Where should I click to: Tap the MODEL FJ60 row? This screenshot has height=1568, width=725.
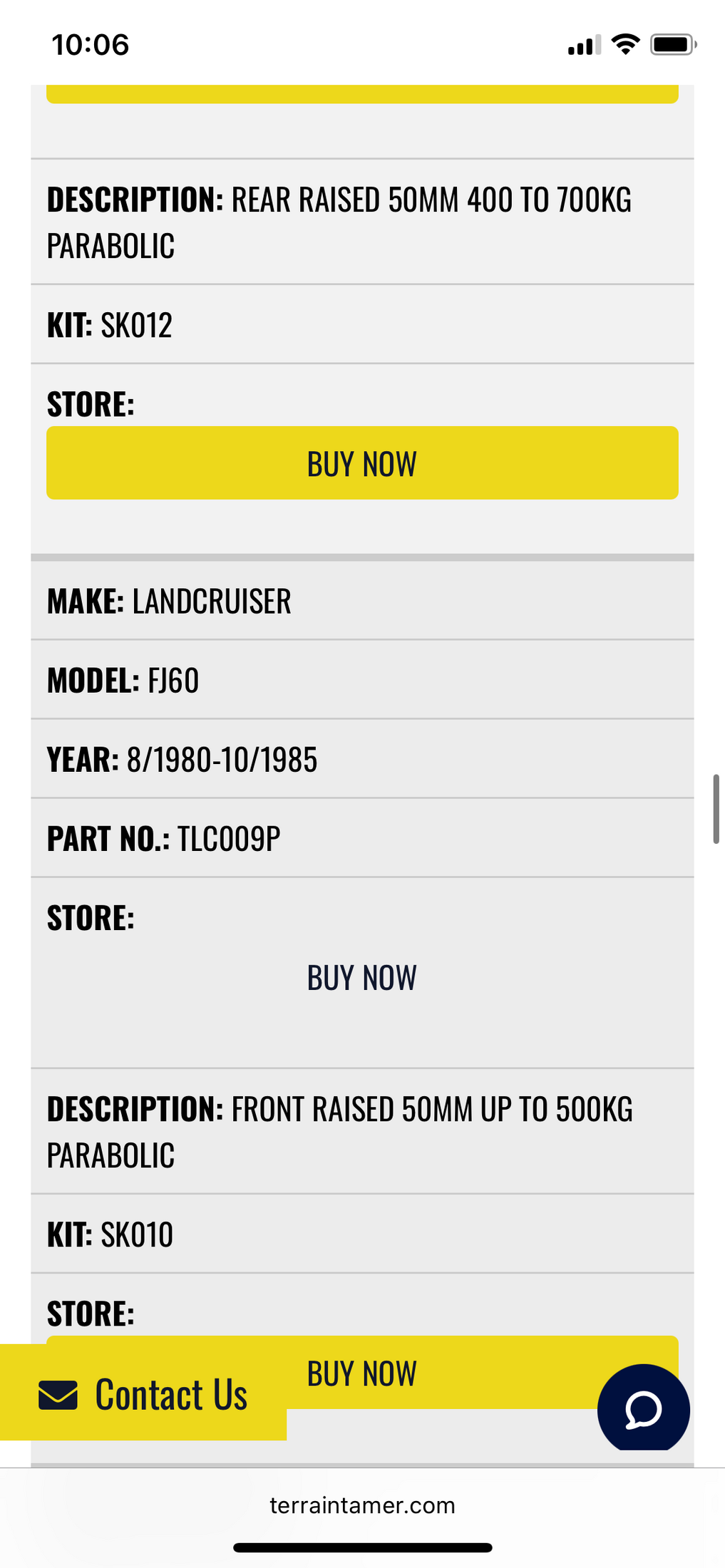(x=361, y=680)
